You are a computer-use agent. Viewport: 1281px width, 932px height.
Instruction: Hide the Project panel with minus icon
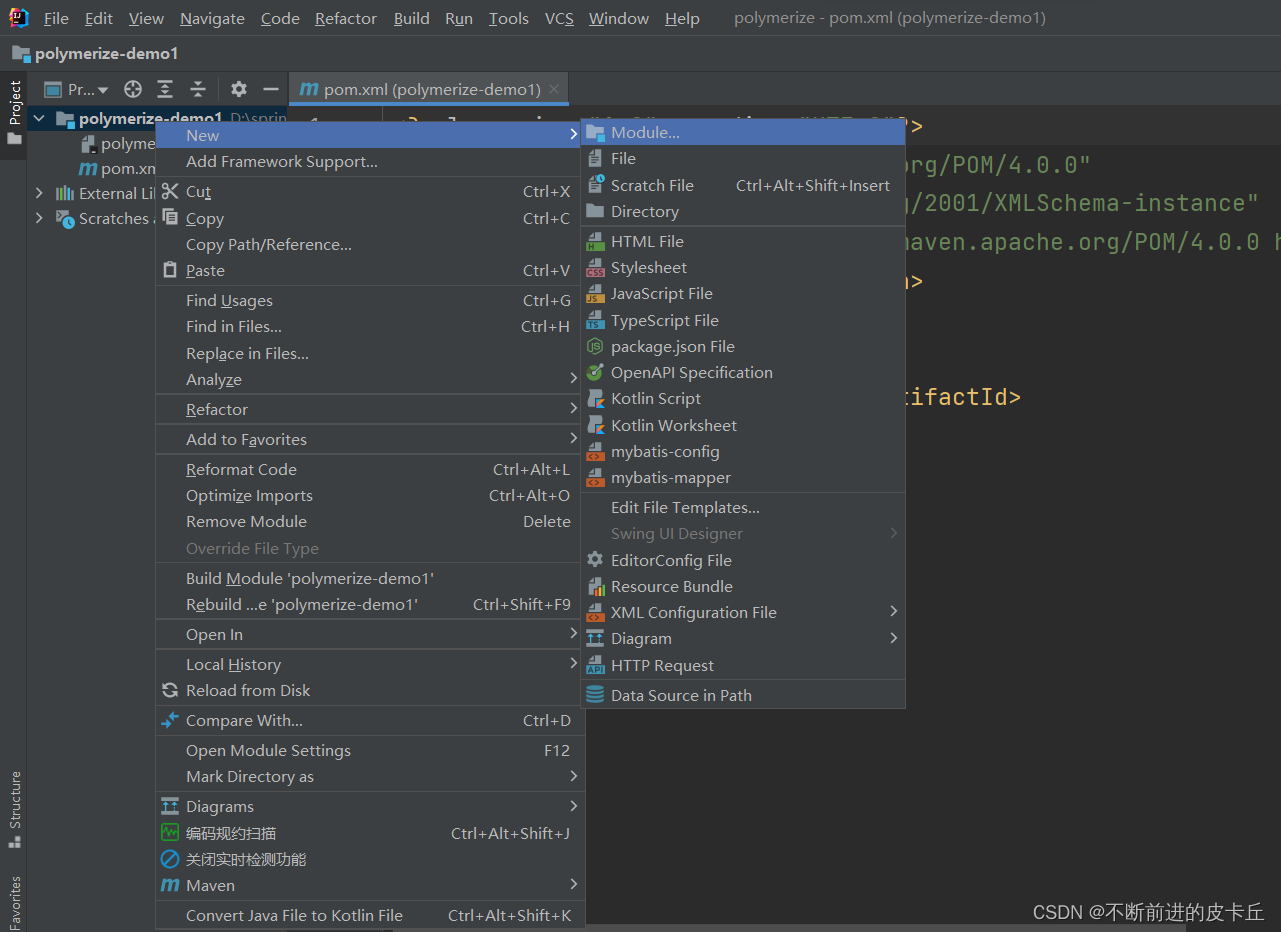pos(270,89)
